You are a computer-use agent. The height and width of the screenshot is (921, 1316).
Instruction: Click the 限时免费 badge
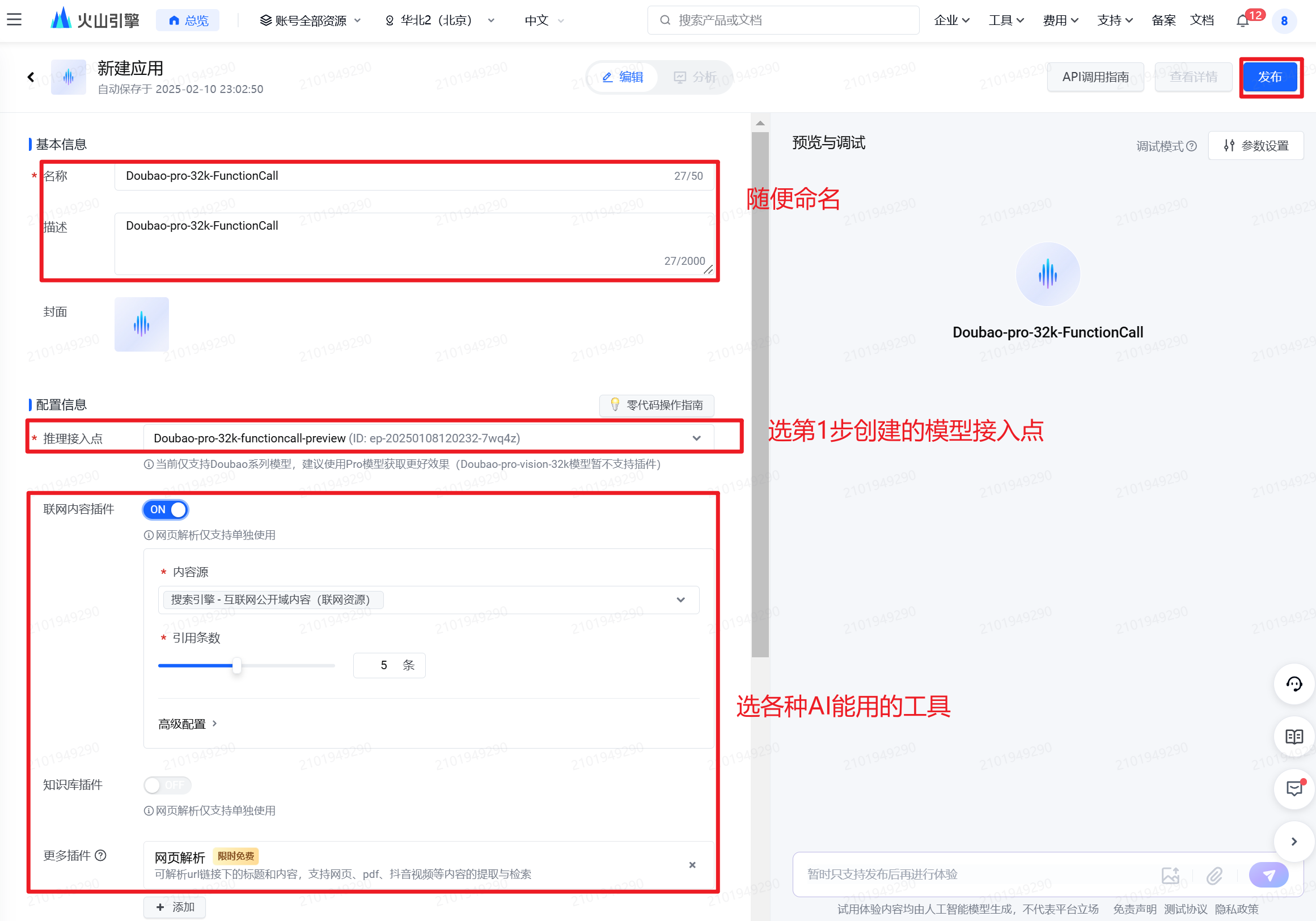235,856
